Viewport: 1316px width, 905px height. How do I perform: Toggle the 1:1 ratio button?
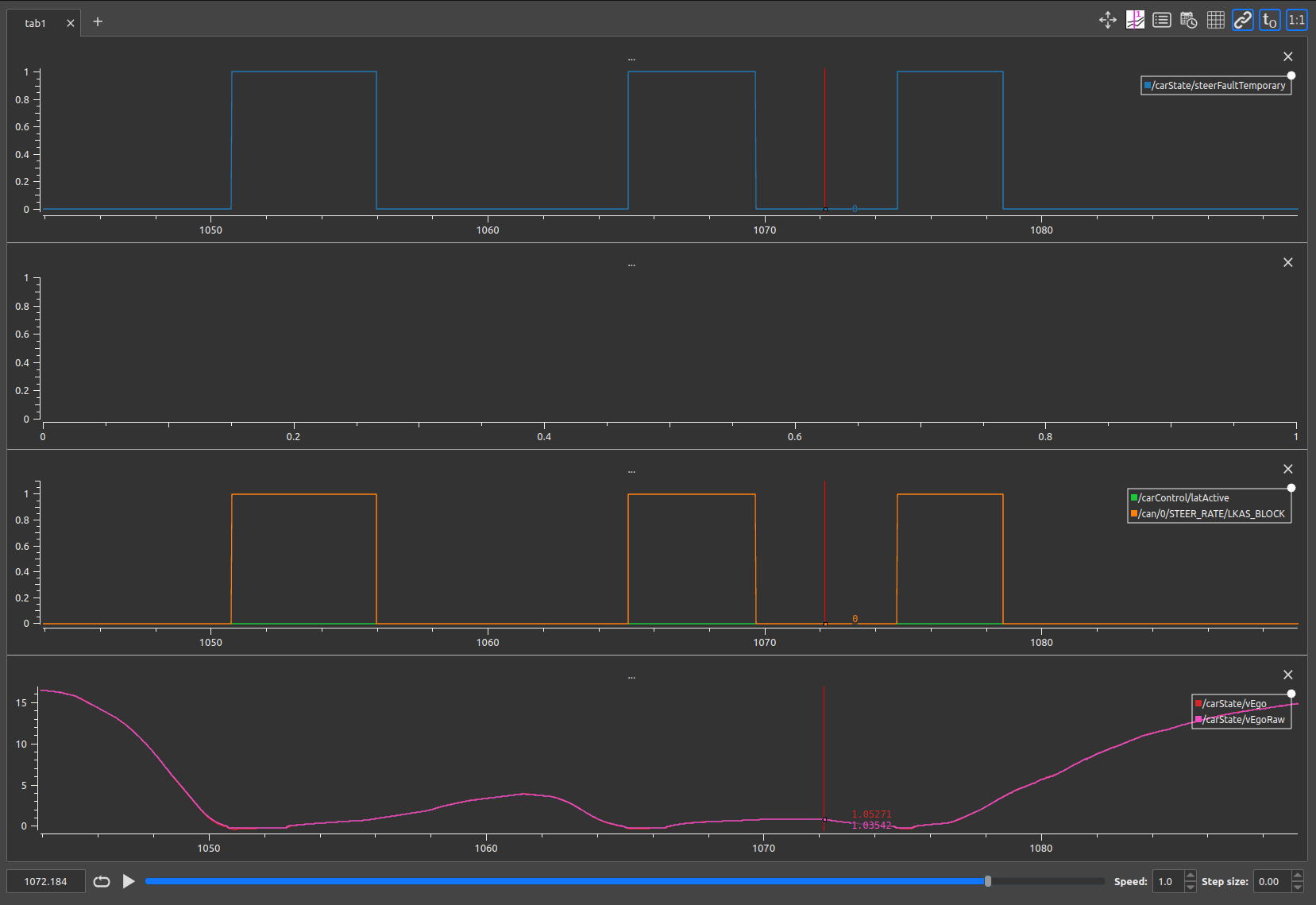click(x=1297, y=21)
